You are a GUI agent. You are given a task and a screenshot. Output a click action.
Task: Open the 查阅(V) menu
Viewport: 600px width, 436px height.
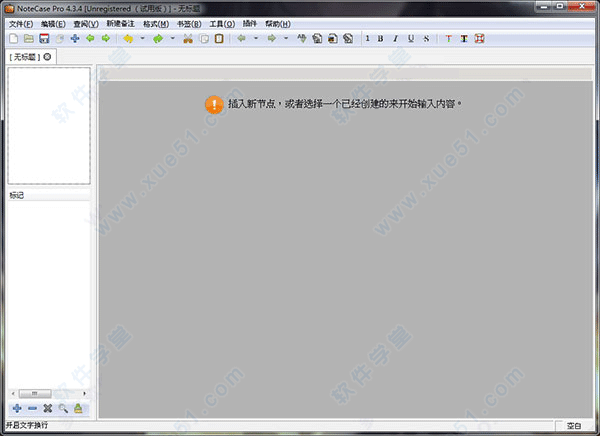coord(86,24)
